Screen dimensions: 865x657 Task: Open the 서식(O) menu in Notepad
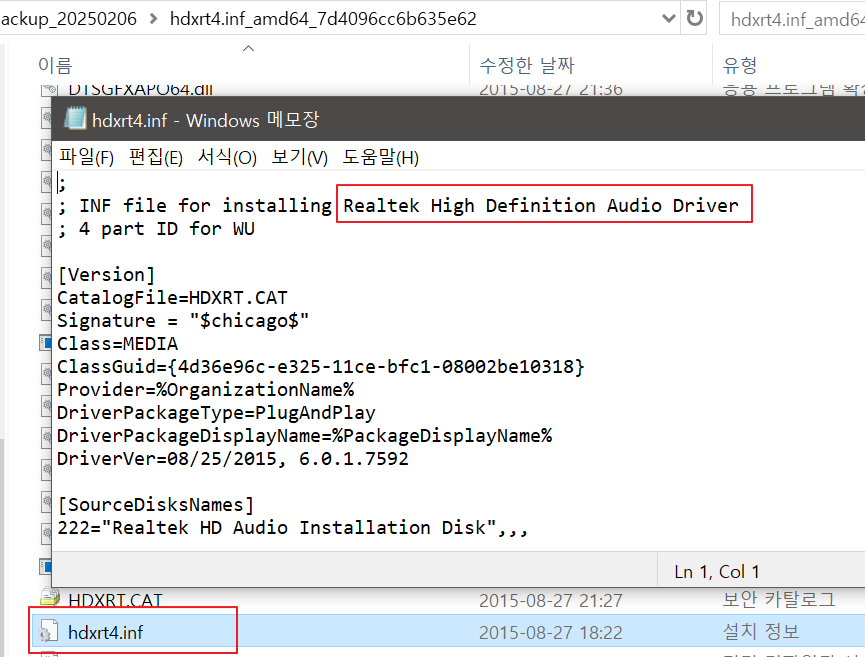point(227,157)
